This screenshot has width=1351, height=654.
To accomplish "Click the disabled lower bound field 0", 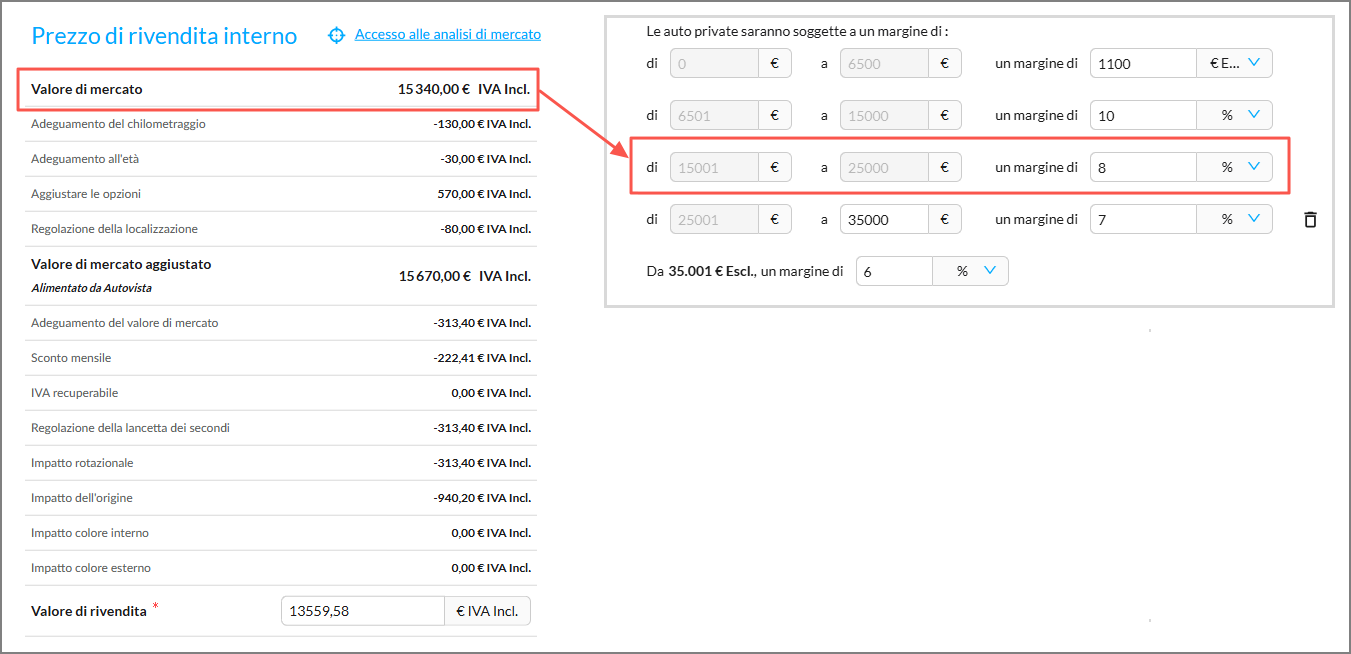I will click(714, 64).
